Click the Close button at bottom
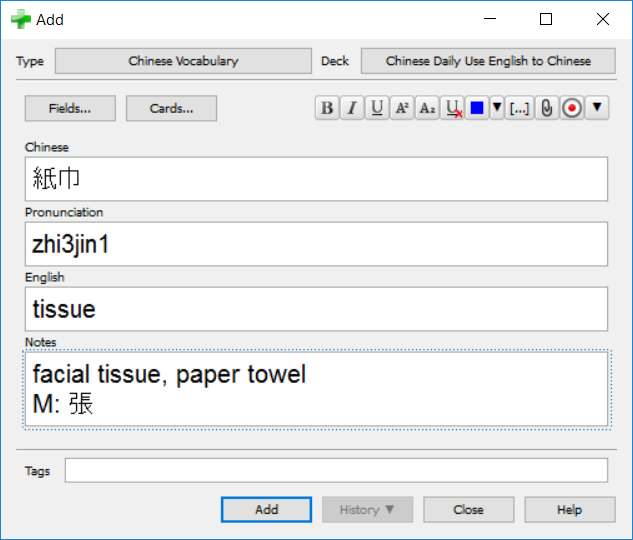The image size is (633, 540). pyautogui.click(x=469, y=509)
